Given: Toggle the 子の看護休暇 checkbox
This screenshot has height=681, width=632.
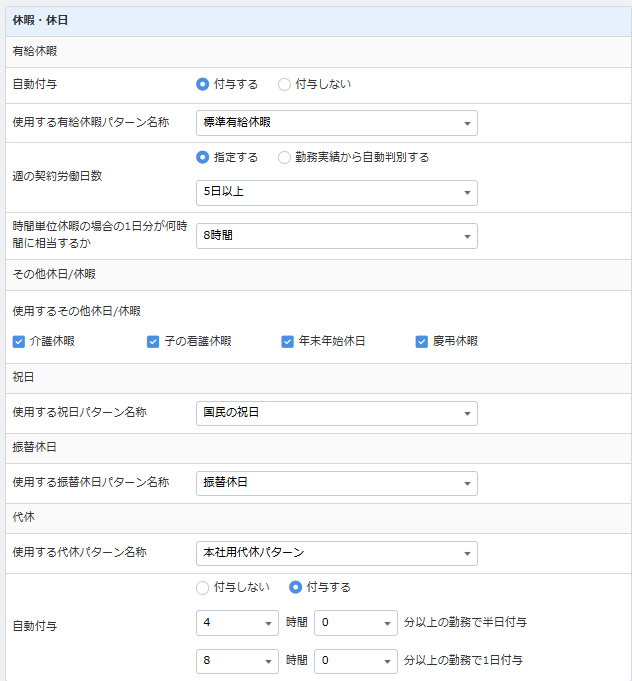Looking at the screenshot, I should 153,341.
